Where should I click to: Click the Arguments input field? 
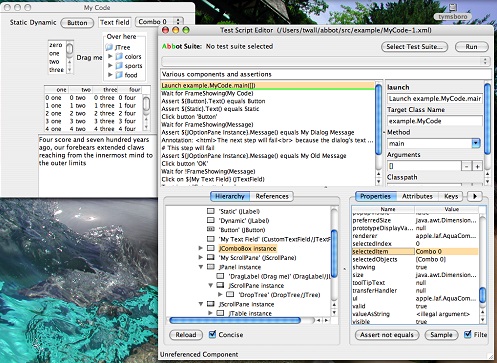(424, 166)
